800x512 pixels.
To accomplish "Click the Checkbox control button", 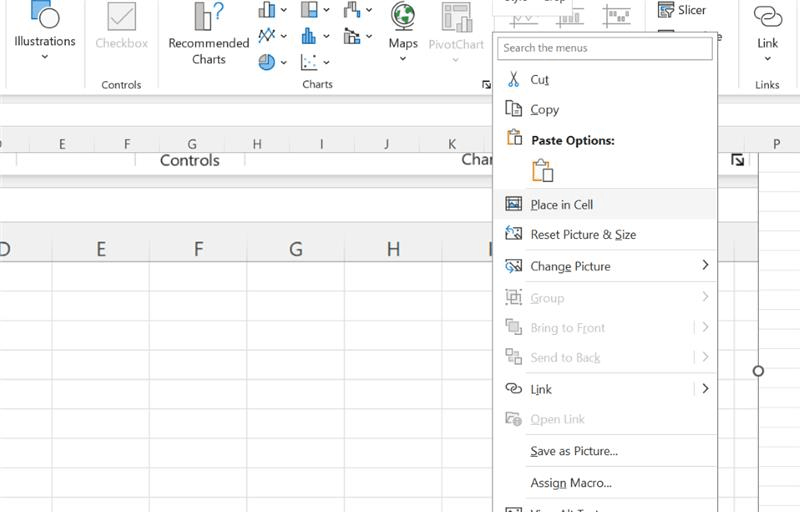I will [121, 27].
